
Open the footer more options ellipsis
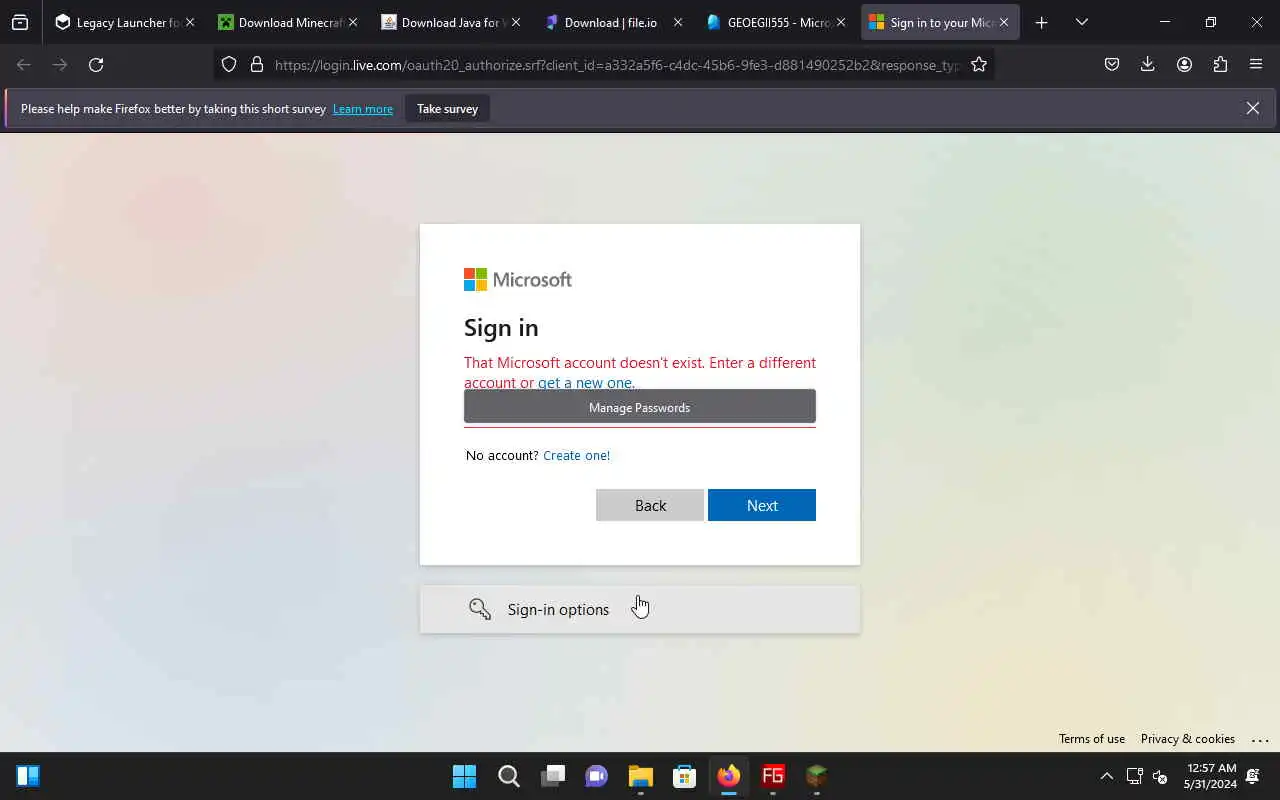pos(1260,739)
